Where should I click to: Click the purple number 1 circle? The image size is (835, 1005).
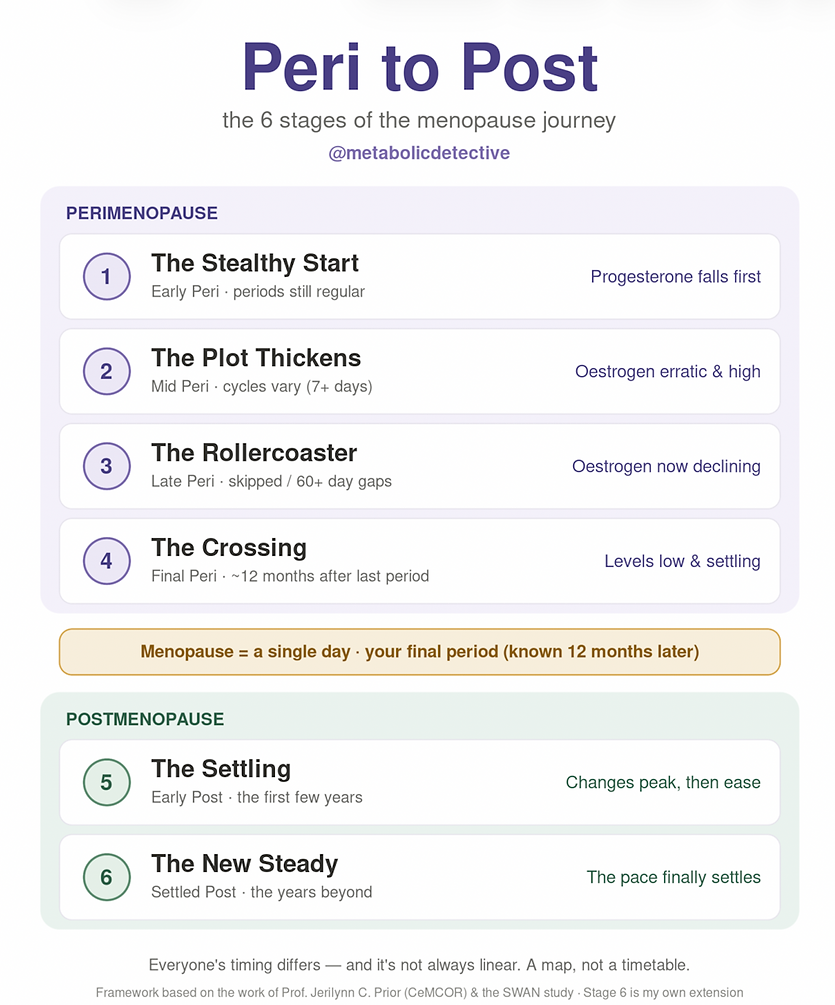coord(106,276)
